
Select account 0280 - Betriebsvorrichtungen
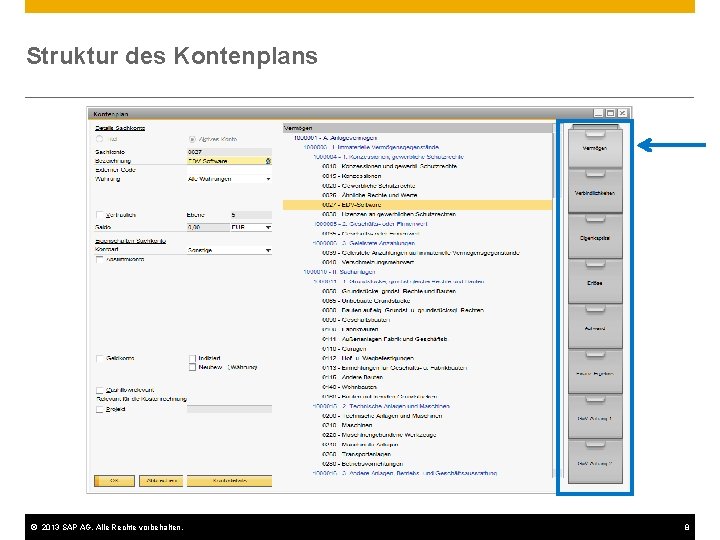pyautogui.click(x=362, y=464)
